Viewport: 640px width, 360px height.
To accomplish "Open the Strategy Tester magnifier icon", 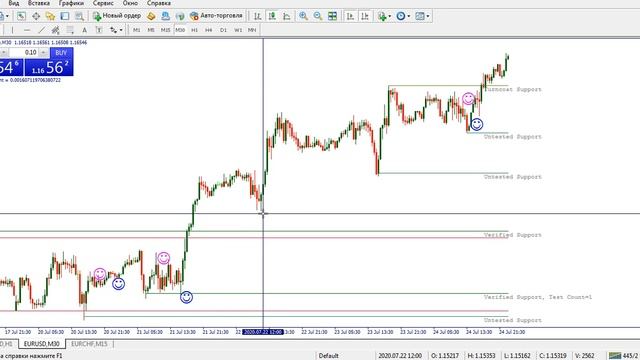I will click(80, 16).
